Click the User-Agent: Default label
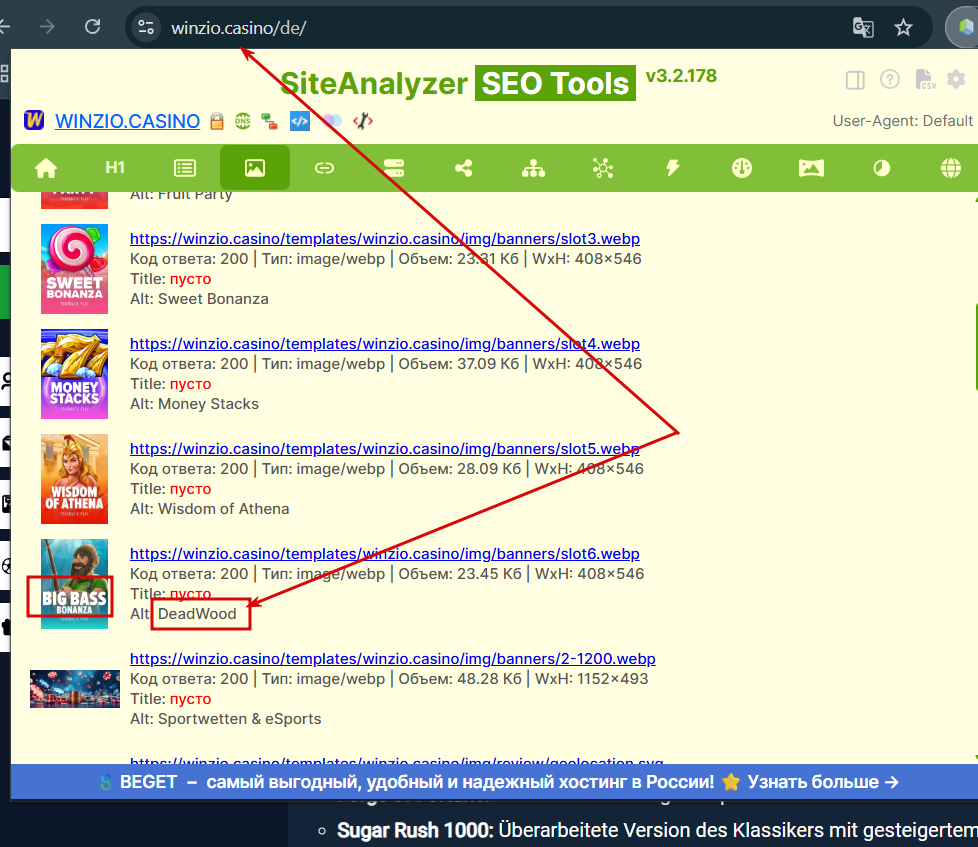 coord(903,121)
